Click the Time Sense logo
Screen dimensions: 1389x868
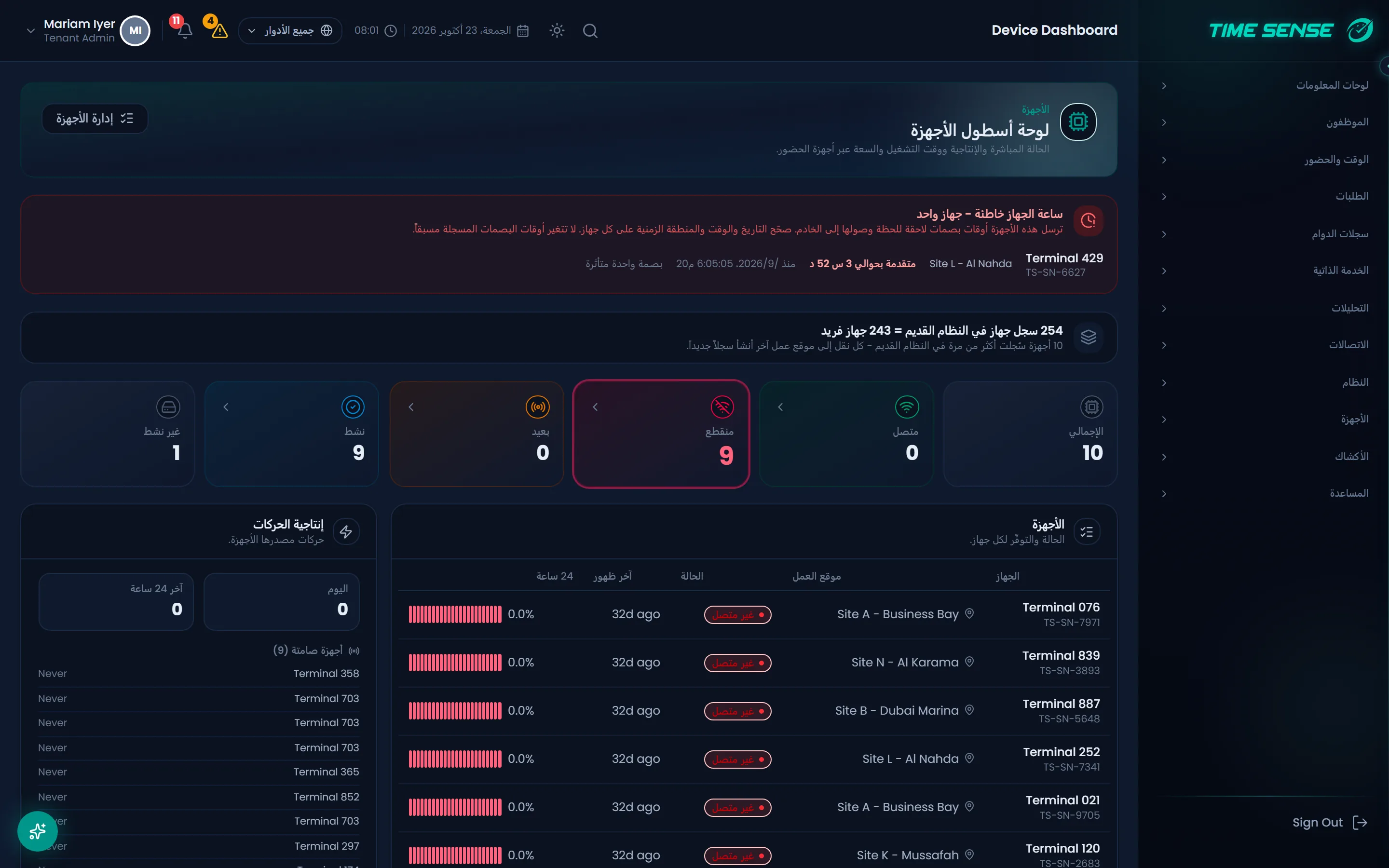coord(1290,30)
